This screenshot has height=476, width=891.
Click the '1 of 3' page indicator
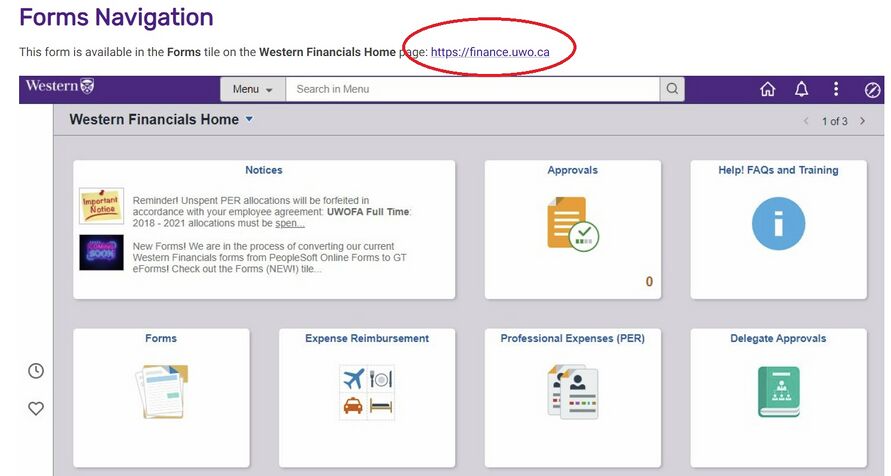click(834, 122)
